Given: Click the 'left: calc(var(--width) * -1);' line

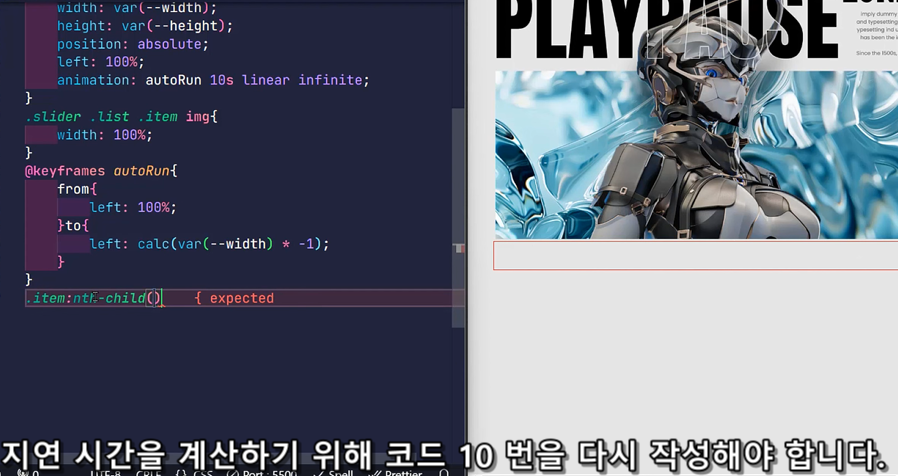Looking at the screenshot, I should 209,244.
